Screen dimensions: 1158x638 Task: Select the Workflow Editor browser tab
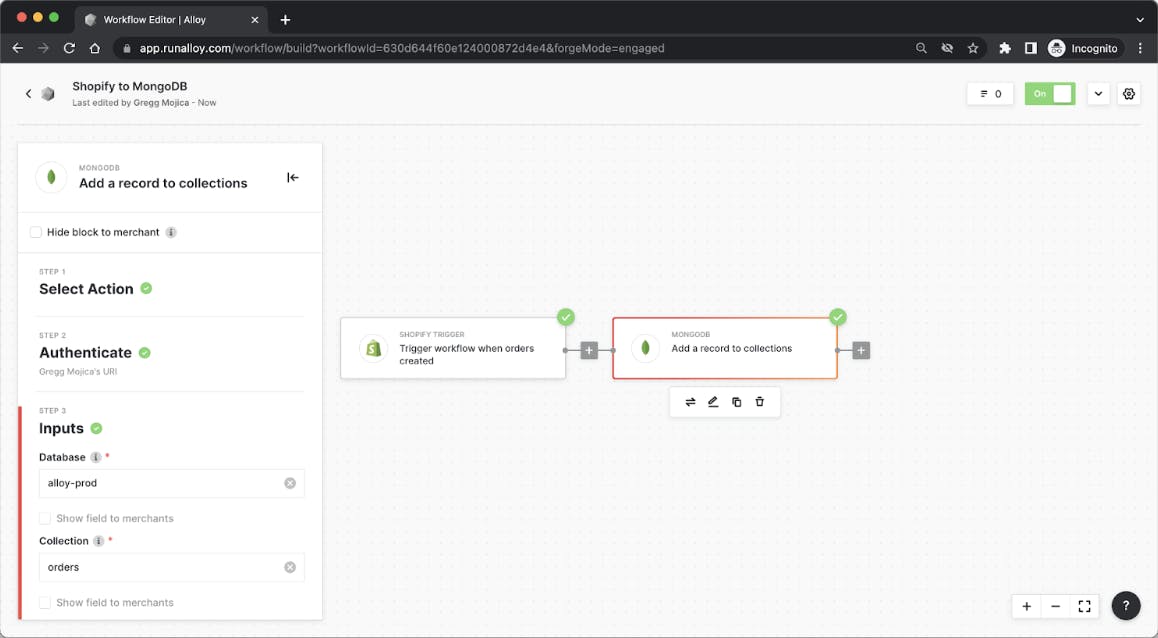coord(165,20)
